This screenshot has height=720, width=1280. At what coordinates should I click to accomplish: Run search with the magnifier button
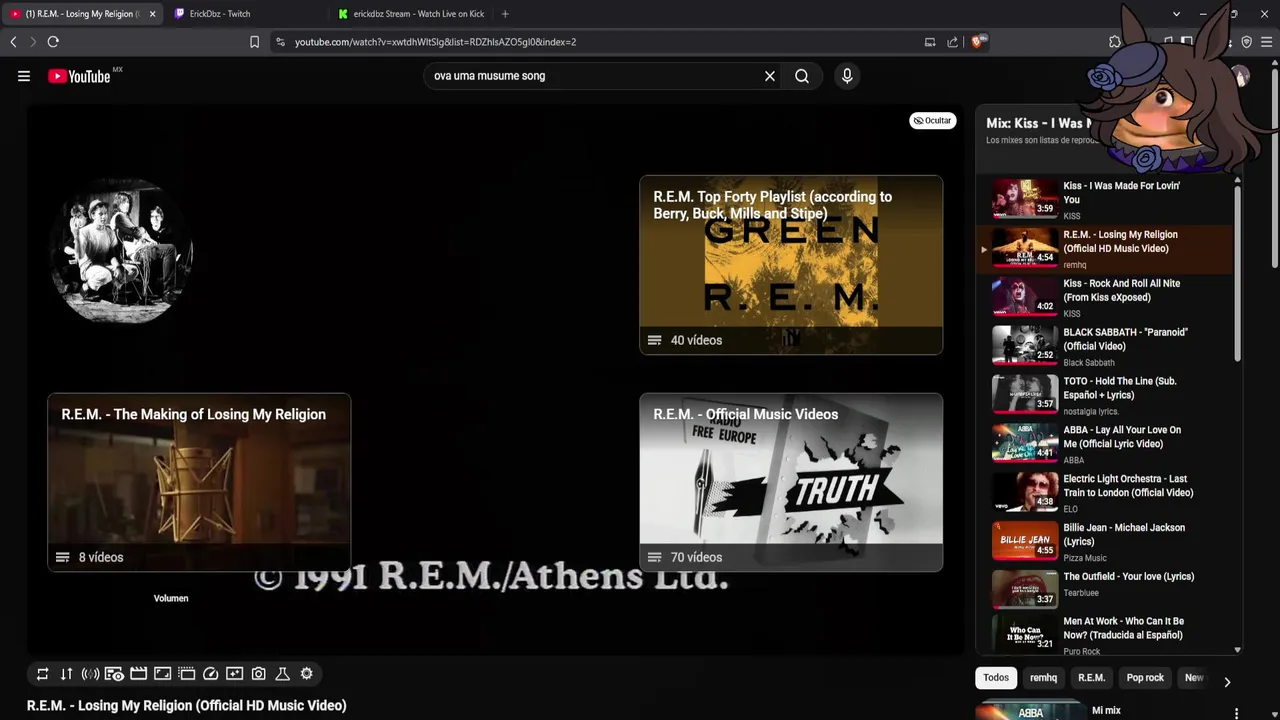[x=802, y=76]
